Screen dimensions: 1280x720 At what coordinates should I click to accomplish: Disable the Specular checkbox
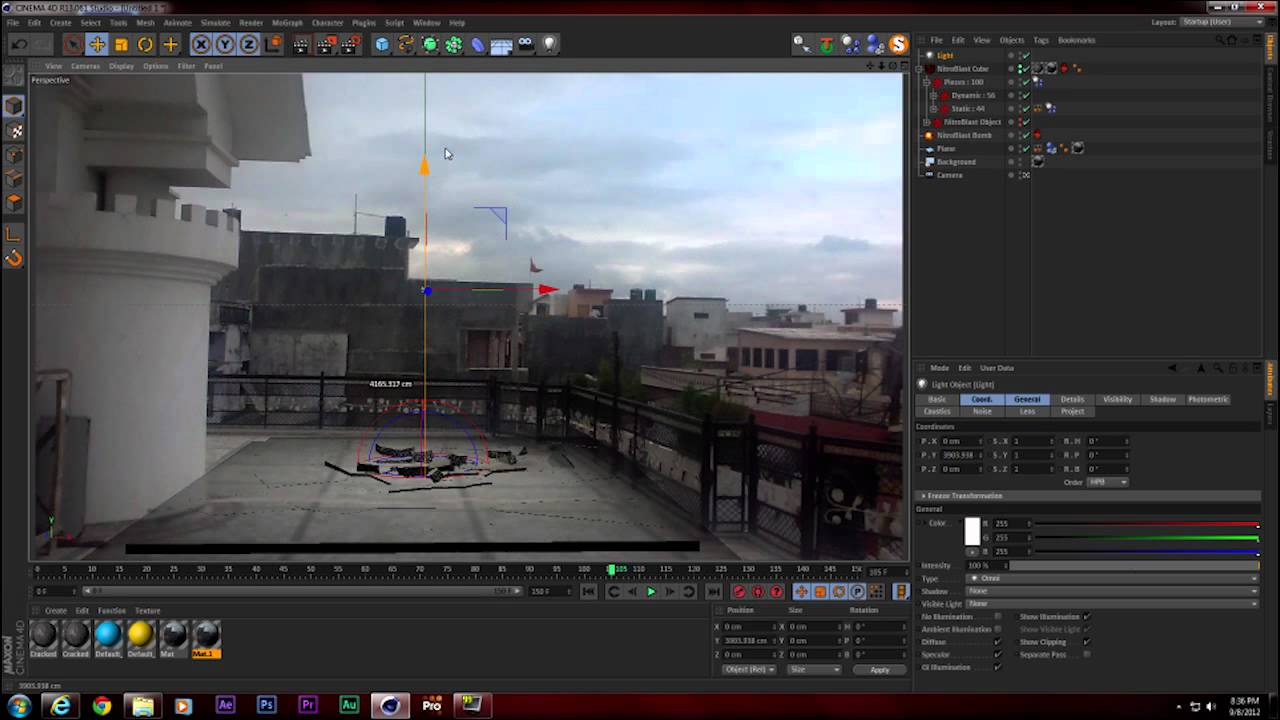coord(997,654)
